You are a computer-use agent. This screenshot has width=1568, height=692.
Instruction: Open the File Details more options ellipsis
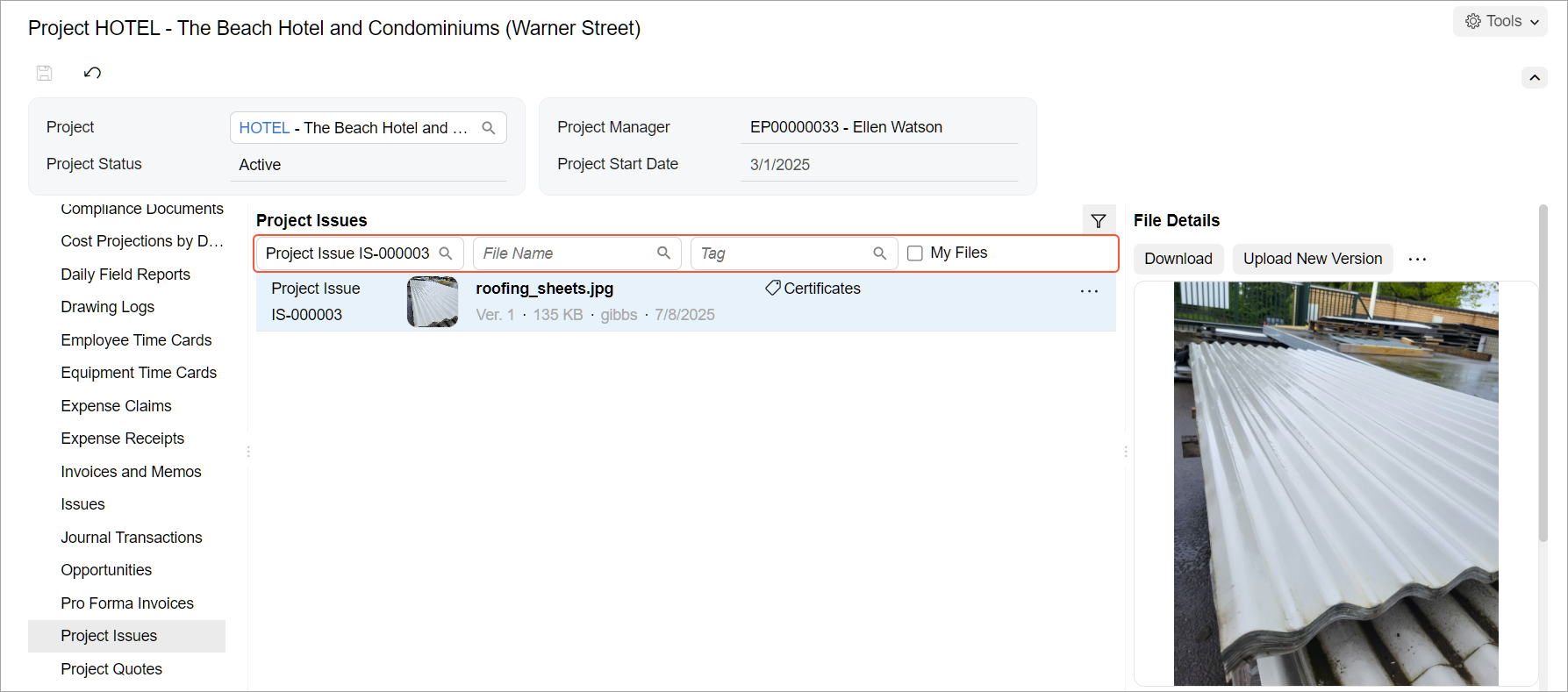click(1417, 259)
